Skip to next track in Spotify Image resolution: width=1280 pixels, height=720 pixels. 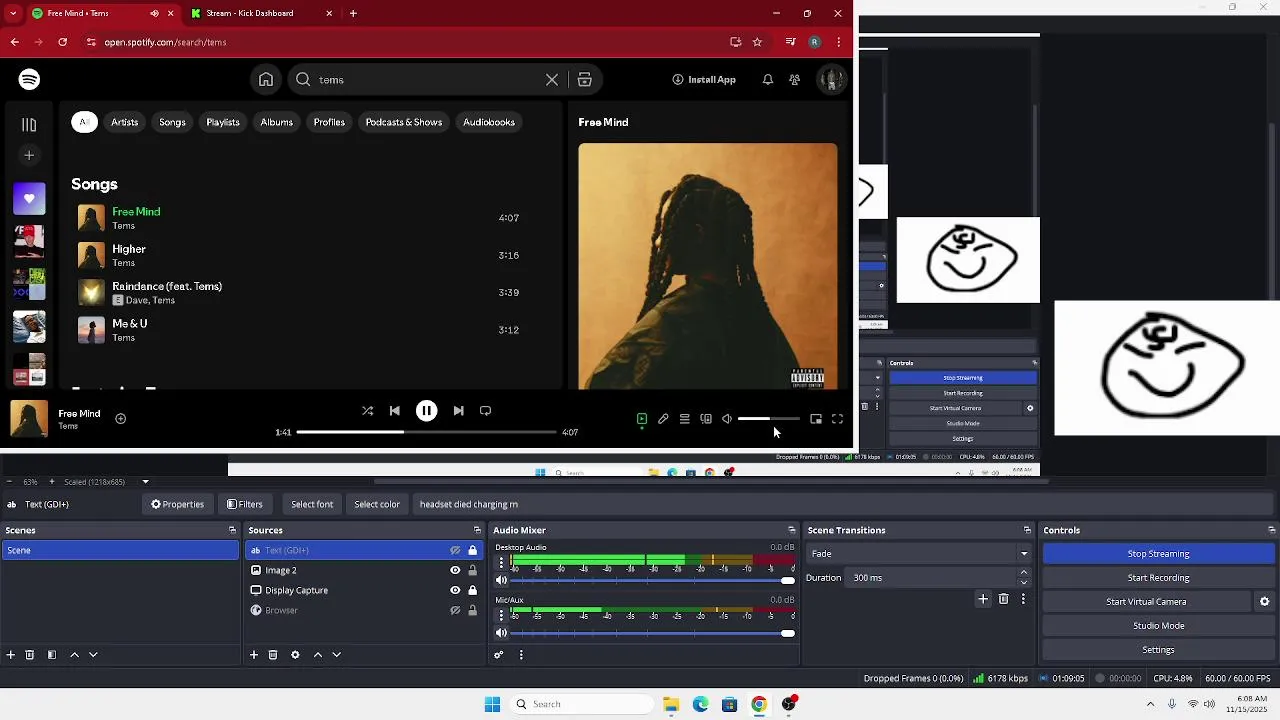point(458,411)
